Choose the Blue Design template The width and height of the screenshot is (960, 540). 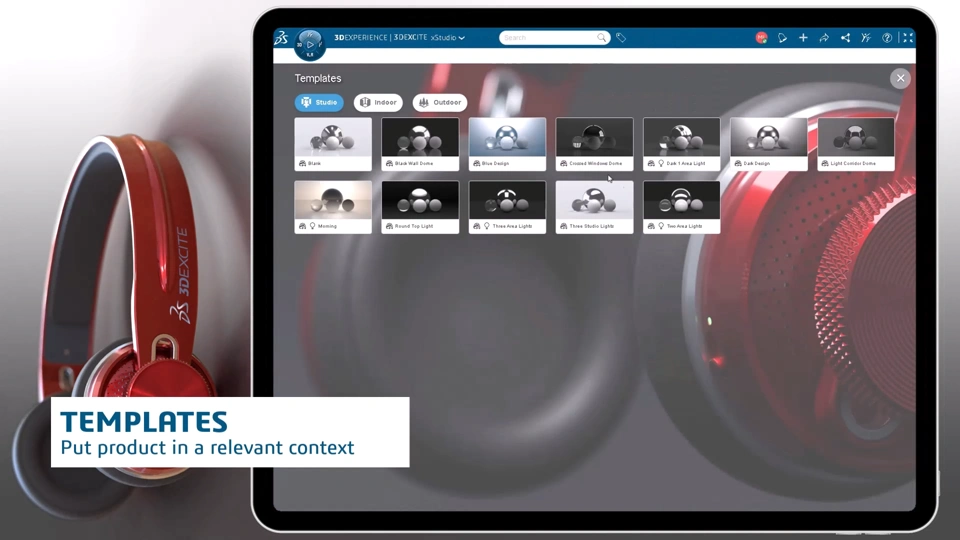click(x=507, y=144)
